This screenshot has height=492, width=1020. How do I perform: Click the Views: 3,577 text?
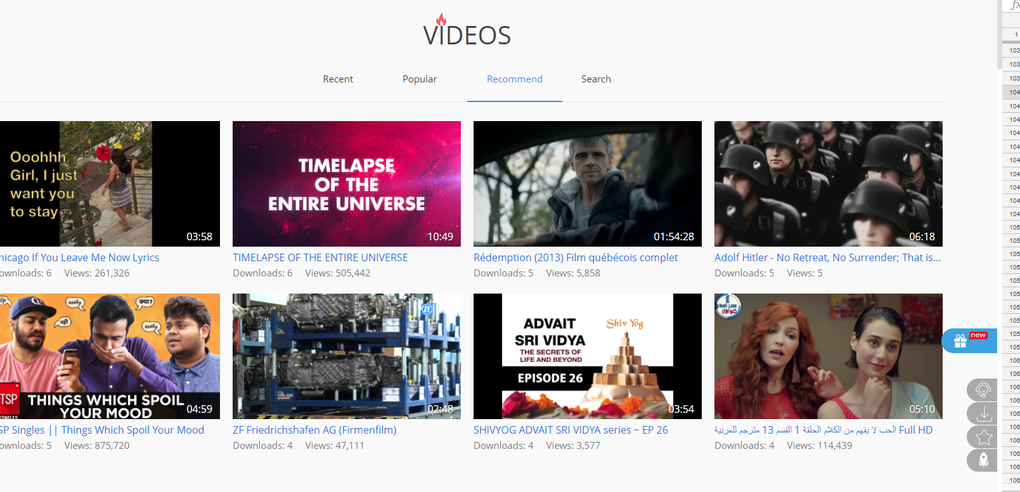(x=573, y=445)
